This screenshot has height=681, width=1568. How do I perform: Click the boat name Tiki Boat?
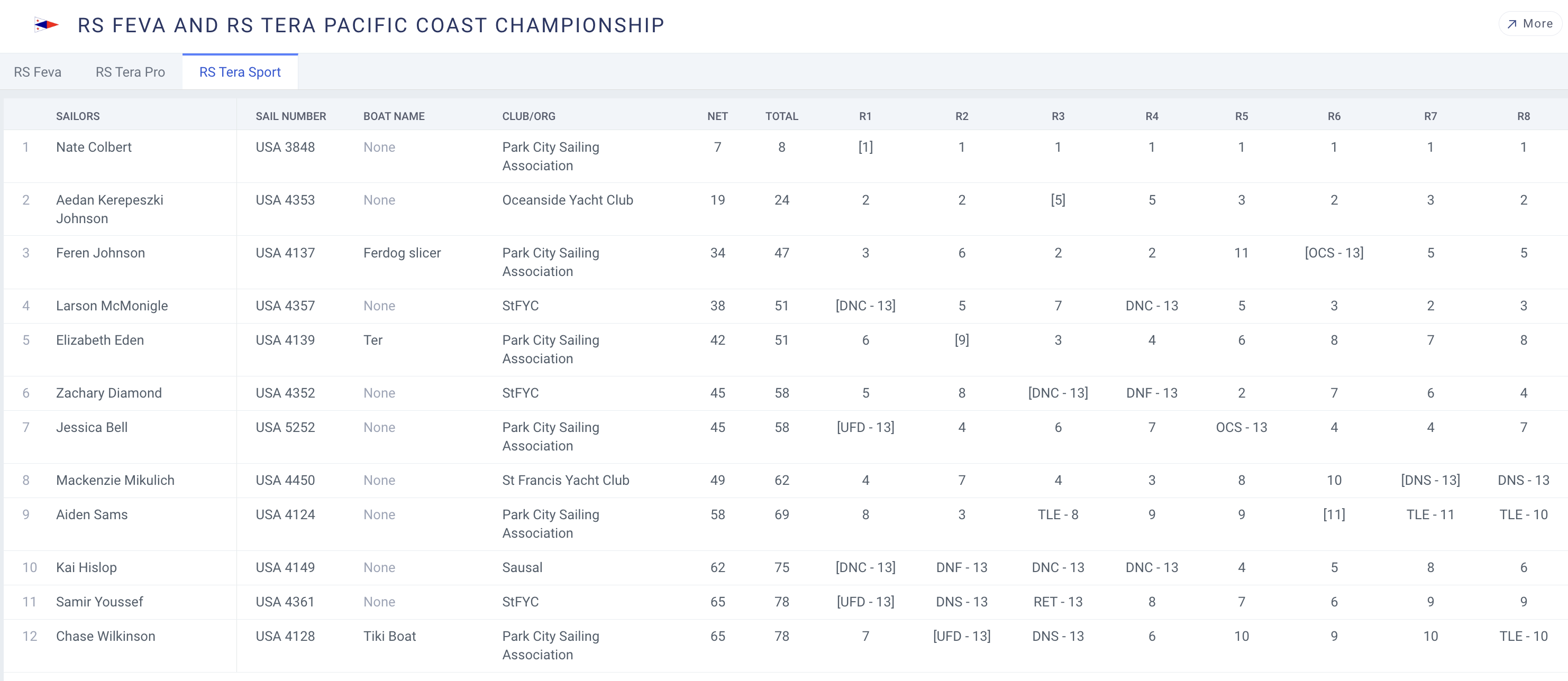tap(389, 636)
